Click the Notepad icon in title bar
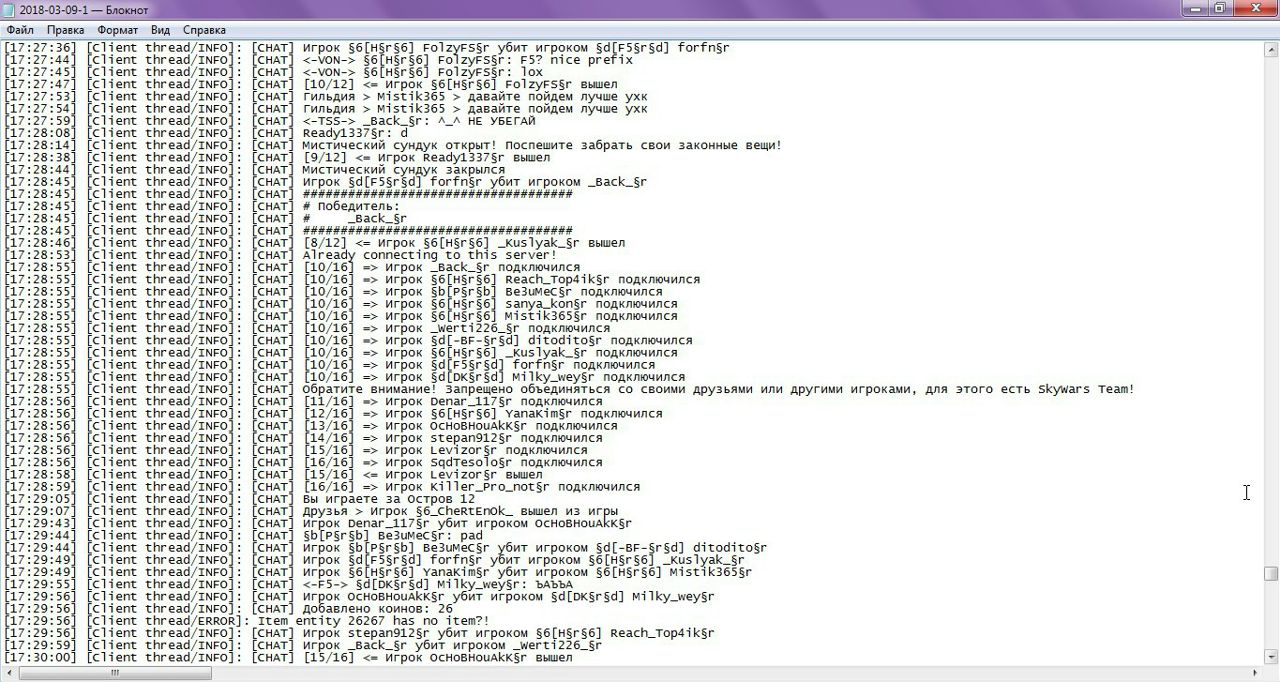The width and height of the screenshot is (1280, 682). (10, 9)
